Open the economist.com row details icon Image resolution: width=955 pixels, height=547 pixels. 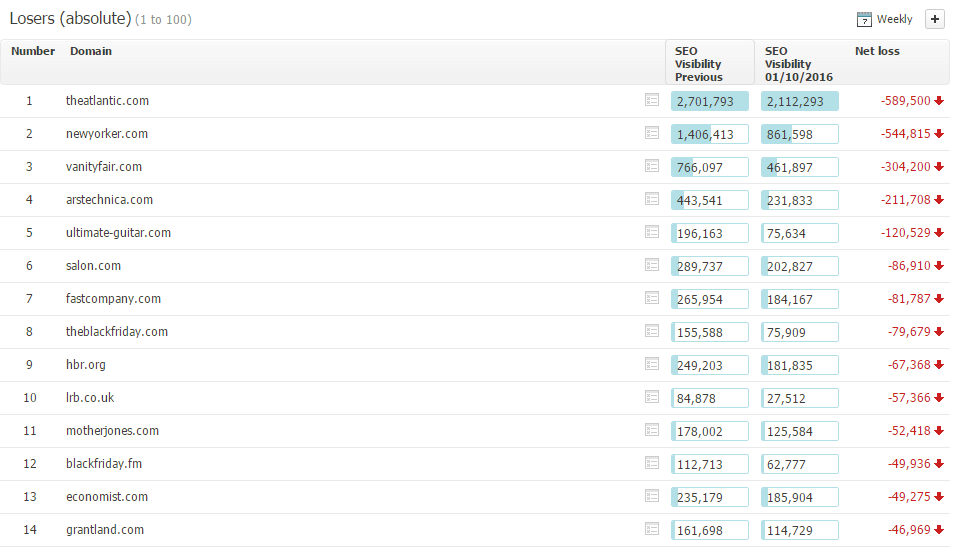point(652,496)
